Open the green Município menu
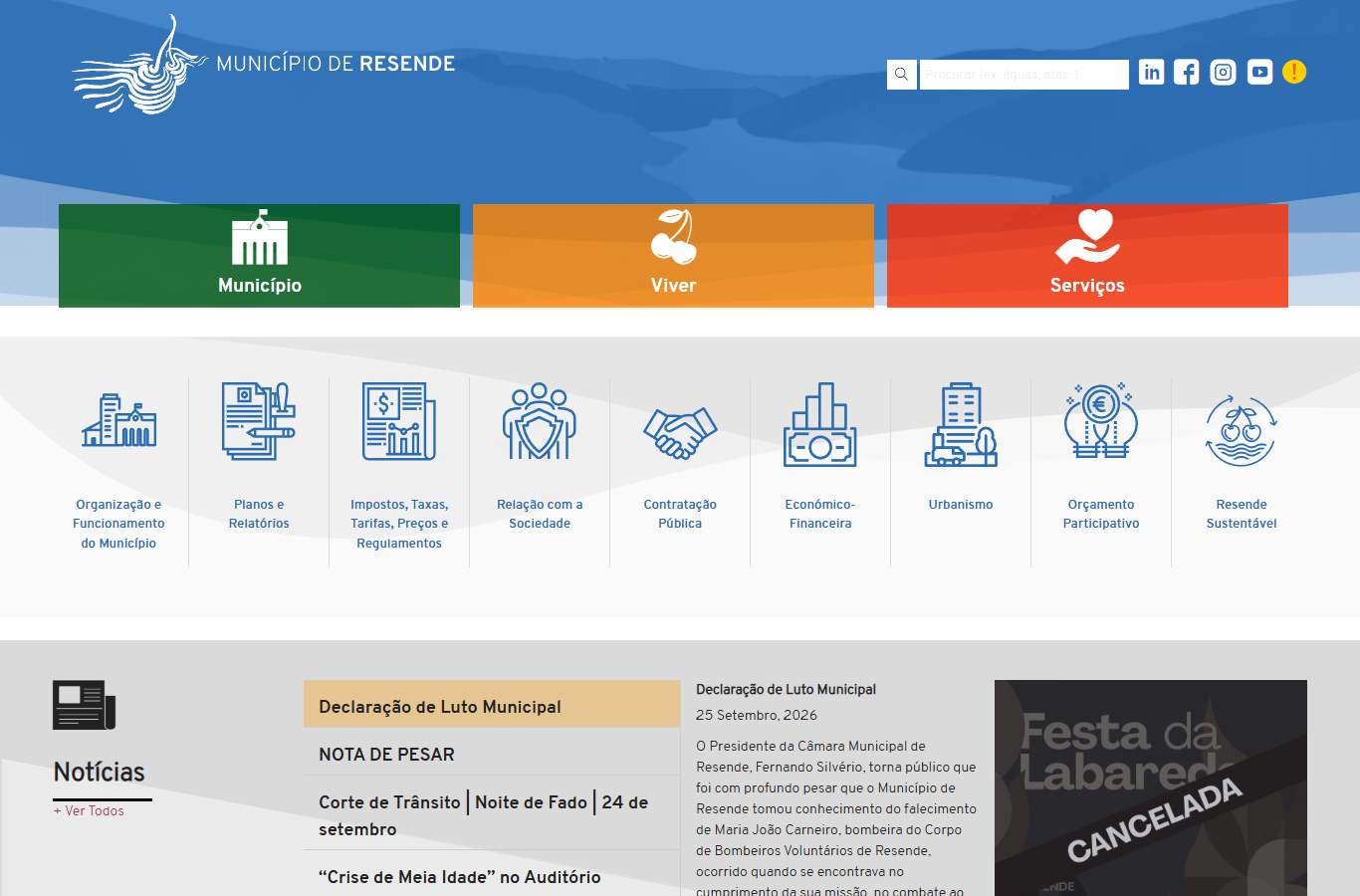Image resolution: width=1360 pixels, height=896 pixels. coord(259,256)
